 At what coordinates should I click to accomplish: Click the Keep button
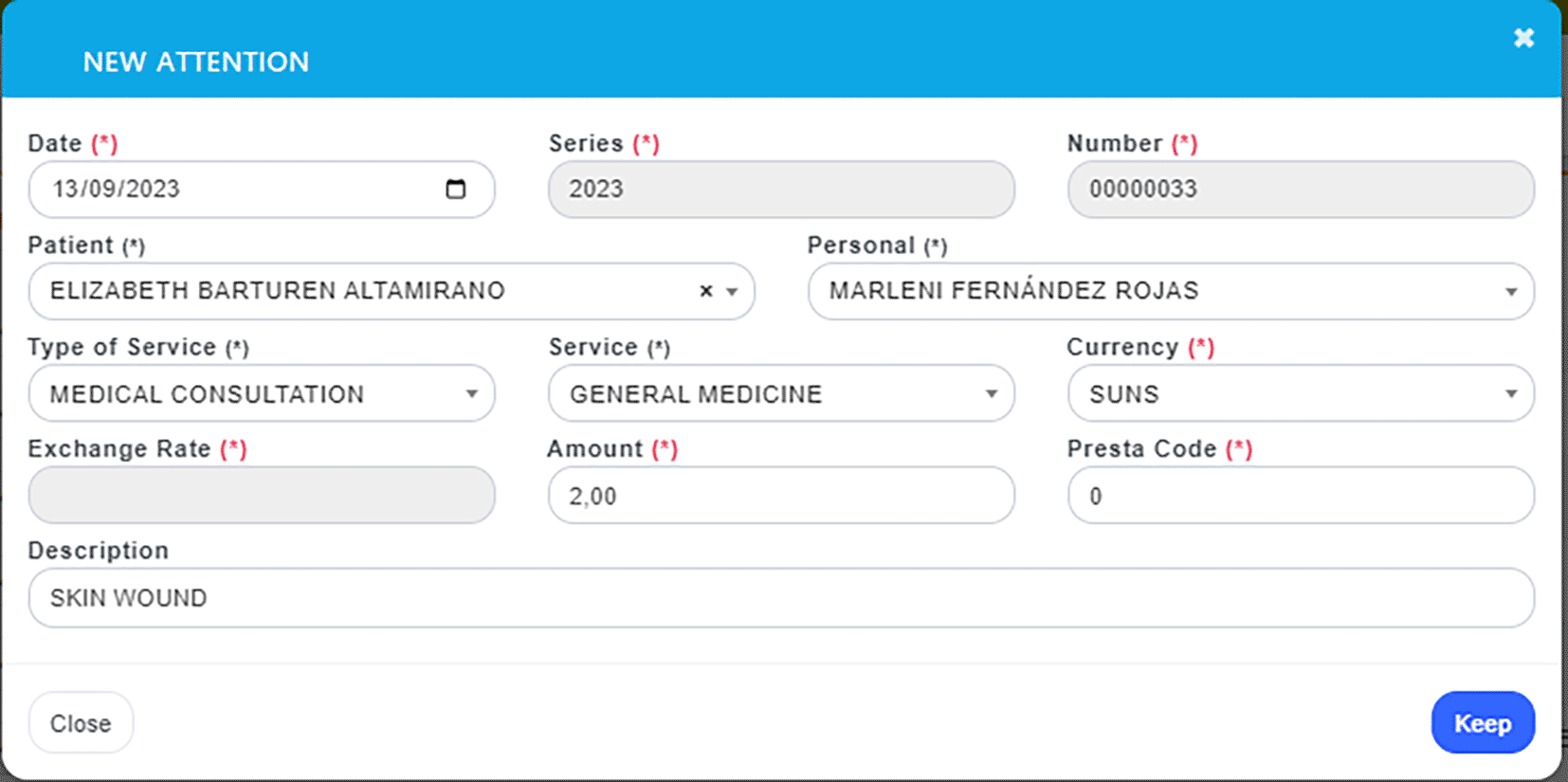(1483, 722)
